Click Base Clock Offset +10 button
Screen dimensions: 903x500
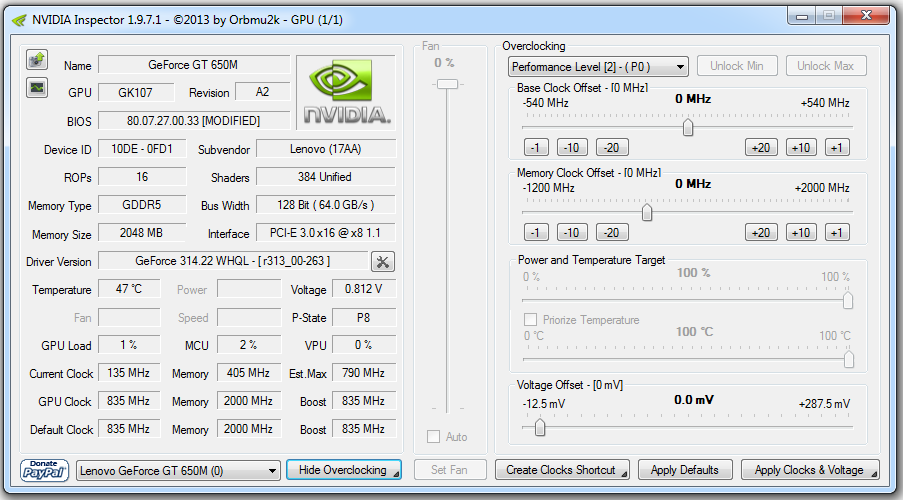point(802,148)
